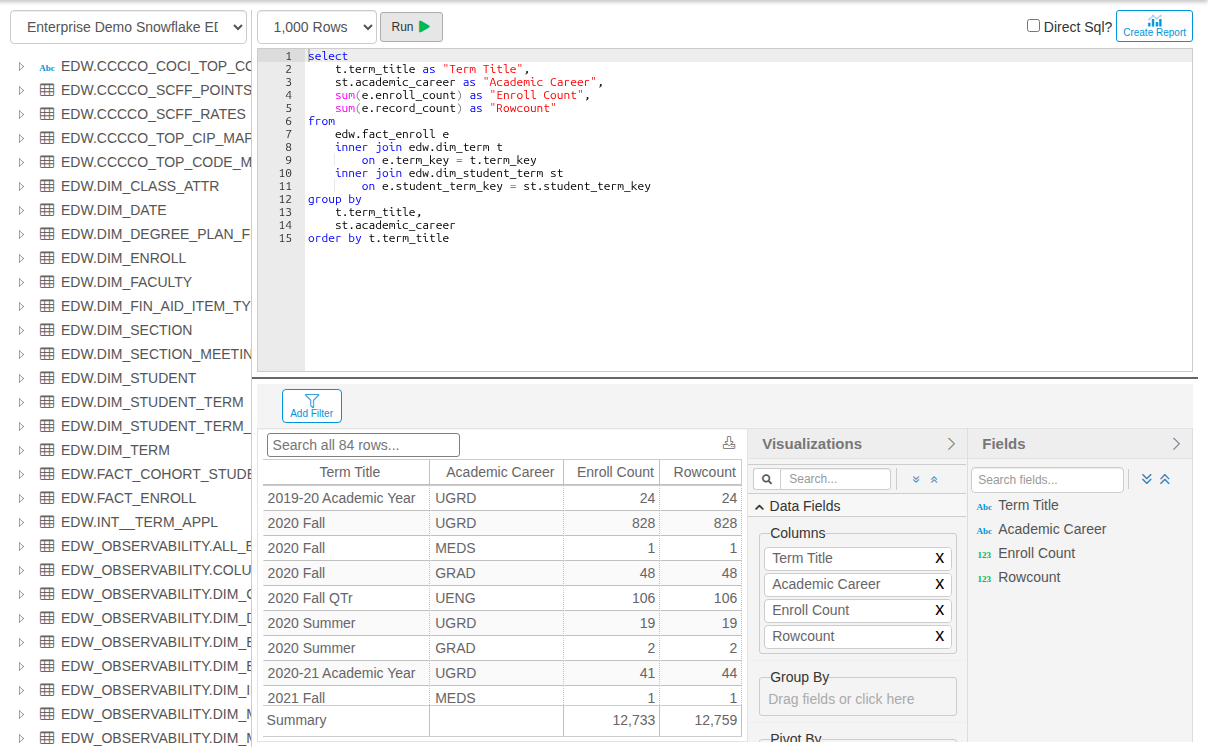The image size is (1208, 755).
Task: Open the 1,000 Rows limit dropdown
Action: click(317, 28)
